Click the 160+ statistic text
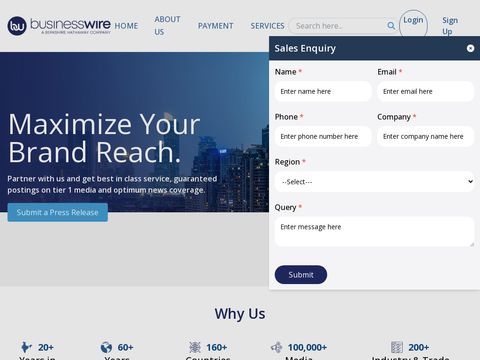Image resolution: width=480 pixels, height=360 pixels. click(x=217, y=347)
